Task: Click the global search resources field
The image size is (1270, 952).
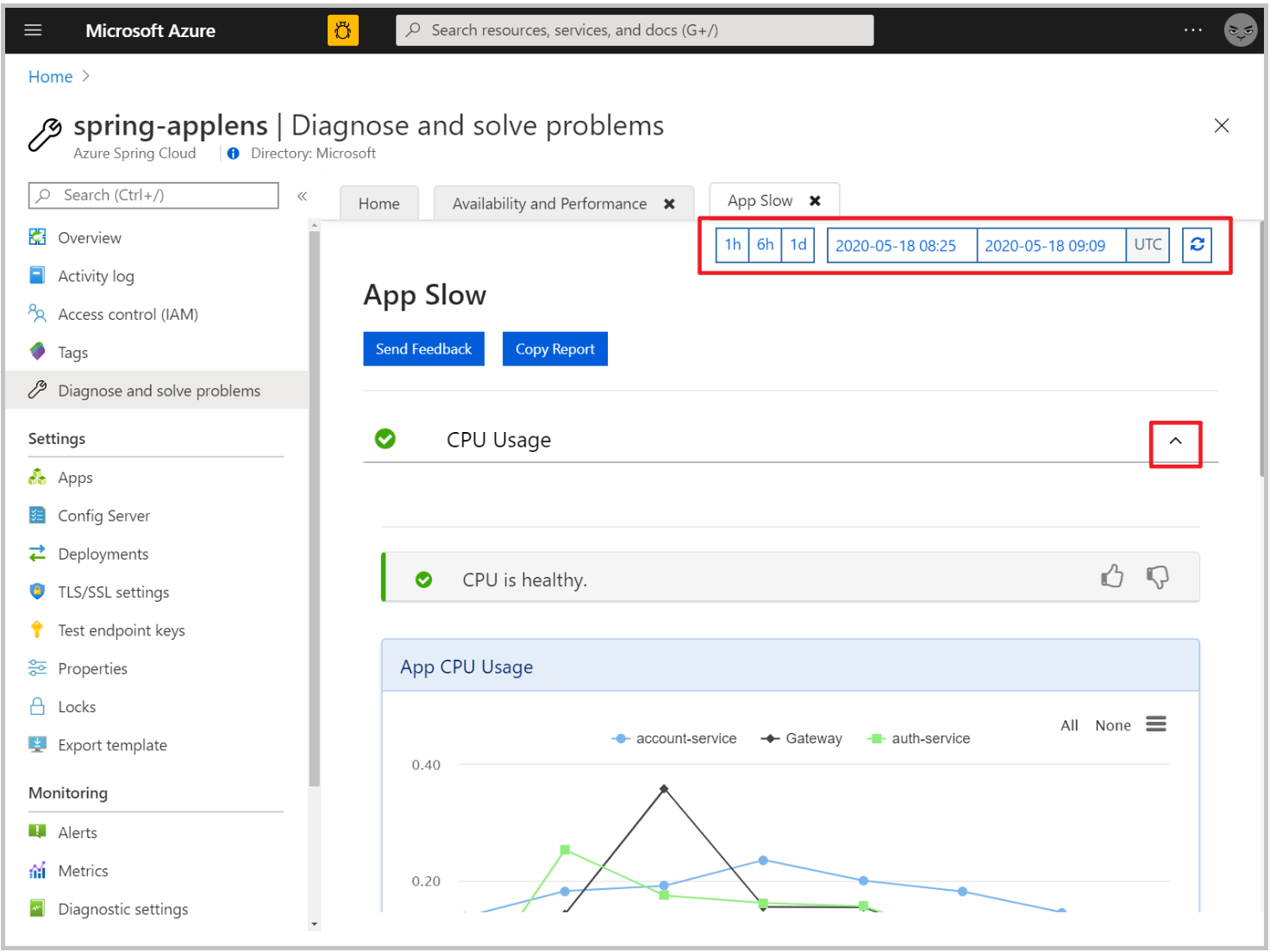Action: coord(635,30)
